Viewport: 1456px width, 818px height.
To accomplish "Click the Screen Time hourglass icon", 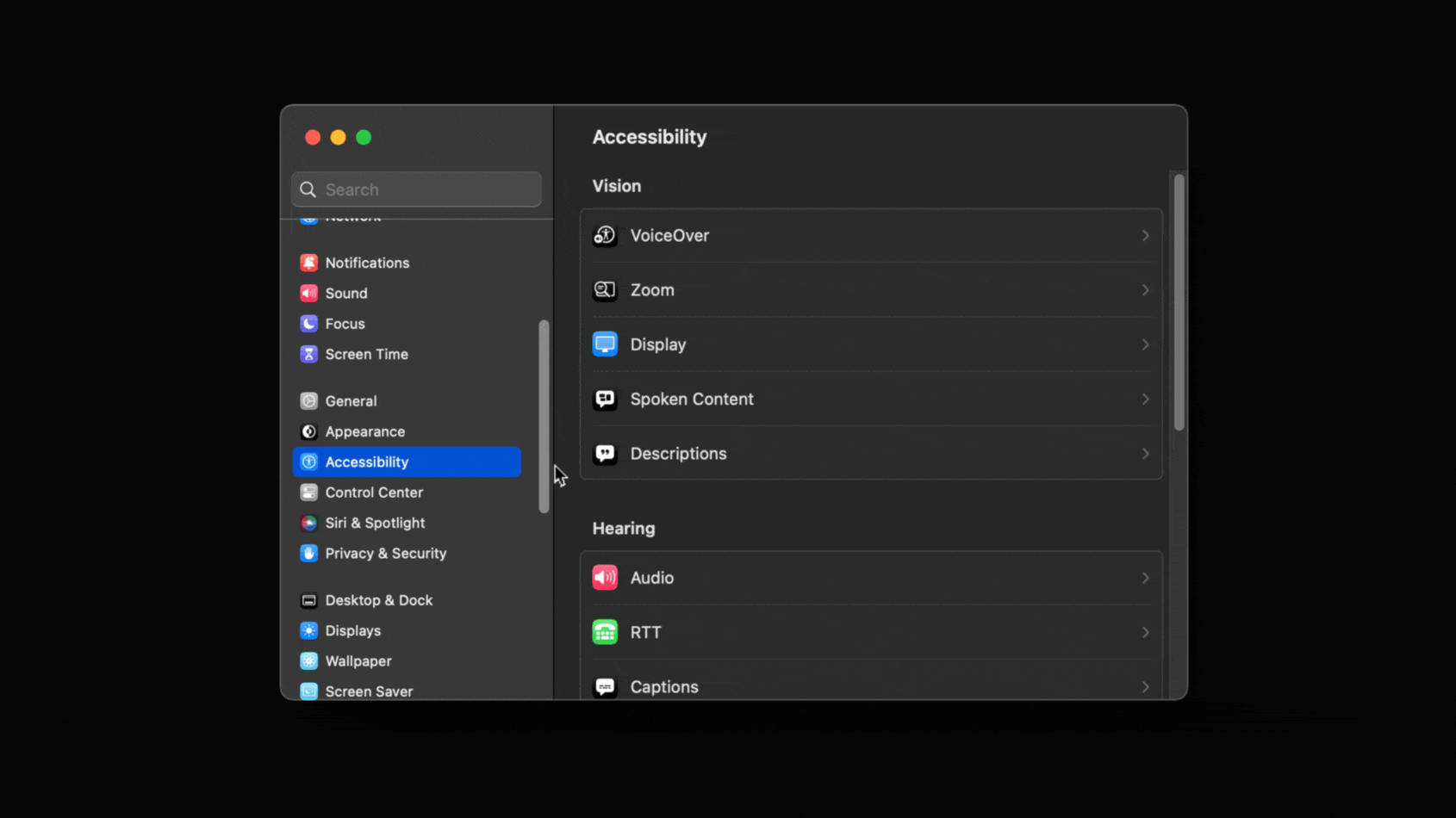I will tap(309, 354).
